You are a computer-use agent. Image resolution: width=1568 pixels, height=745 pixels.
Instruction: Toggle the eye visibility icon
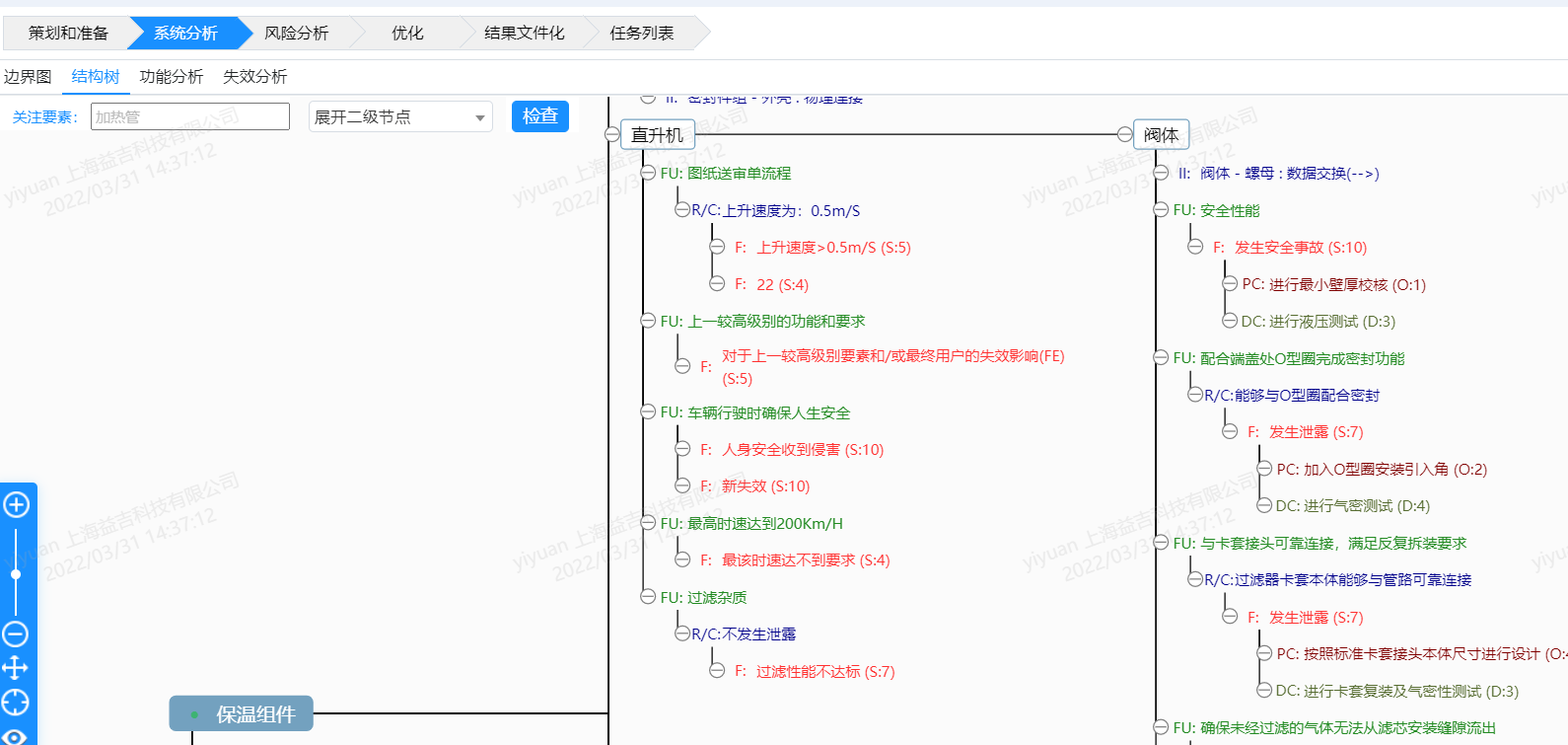pyautogui.click(x=16, y=736)
